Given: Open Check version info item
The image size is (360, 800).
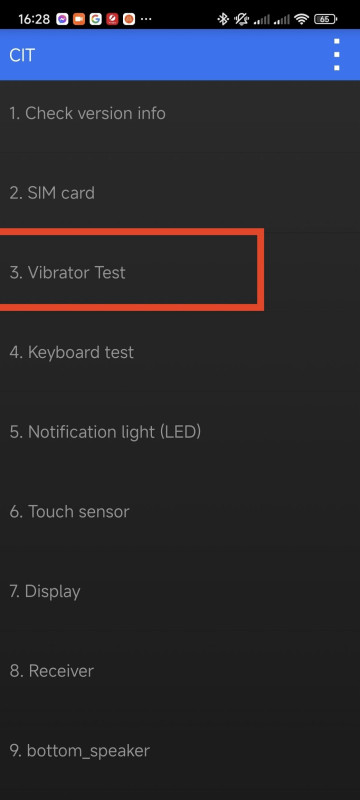Looking at the screenshot, I should click(180, 113).
